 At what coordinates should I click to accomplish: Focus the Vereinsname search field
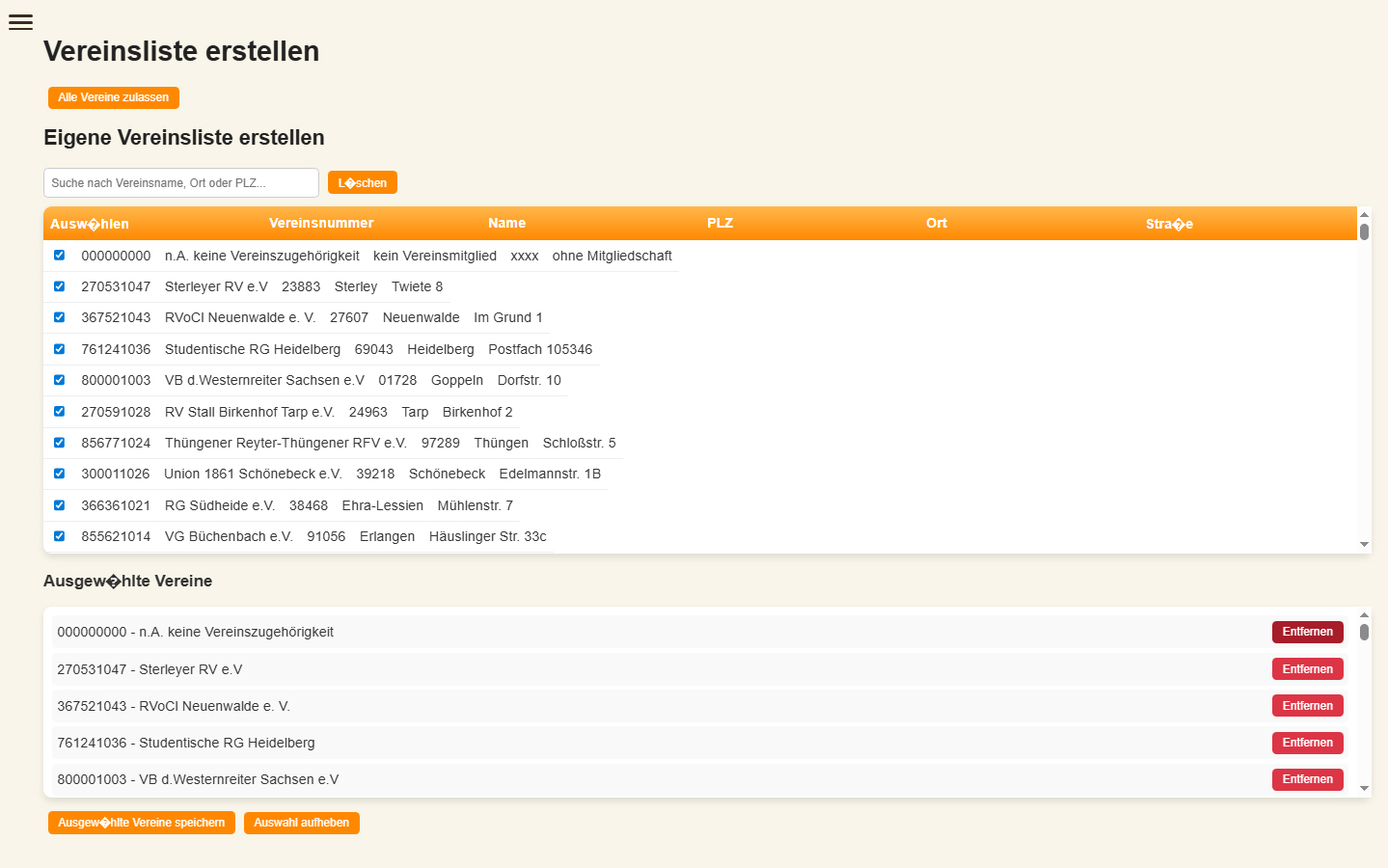(x=180, y=182)
